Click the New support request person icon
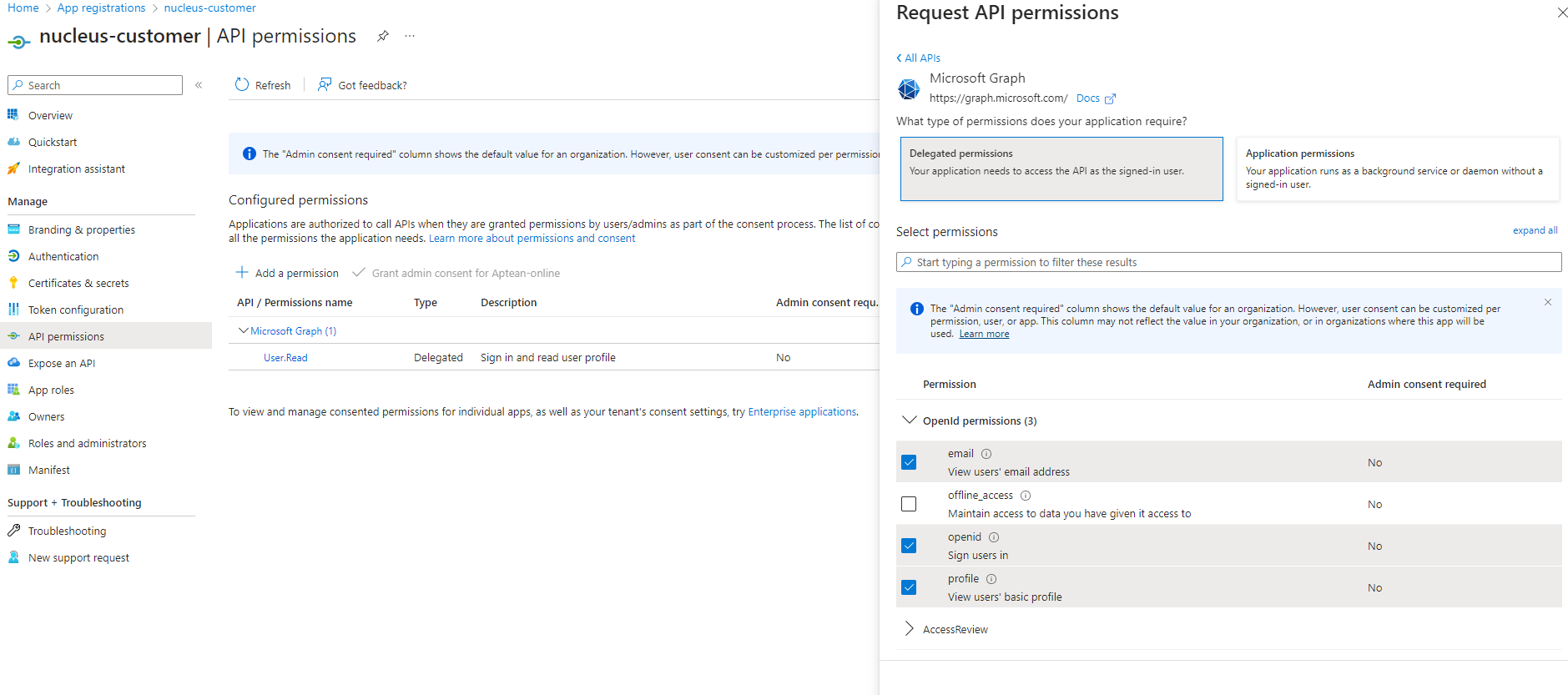Viewport: 1568px width, 695px height. (13, 557)
